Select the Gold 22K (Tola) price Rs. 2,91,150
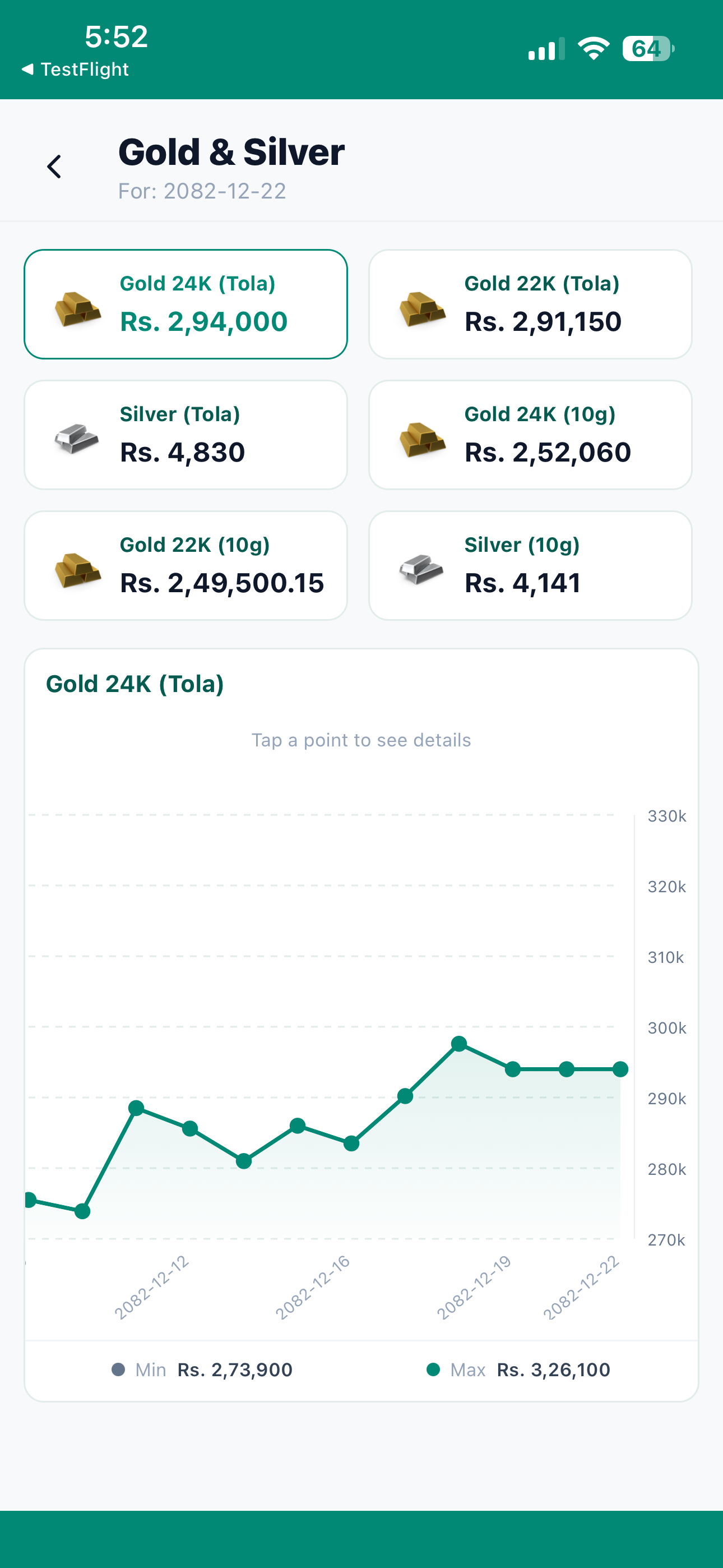This screenshot has width=723, height=1568. point(543,321)
